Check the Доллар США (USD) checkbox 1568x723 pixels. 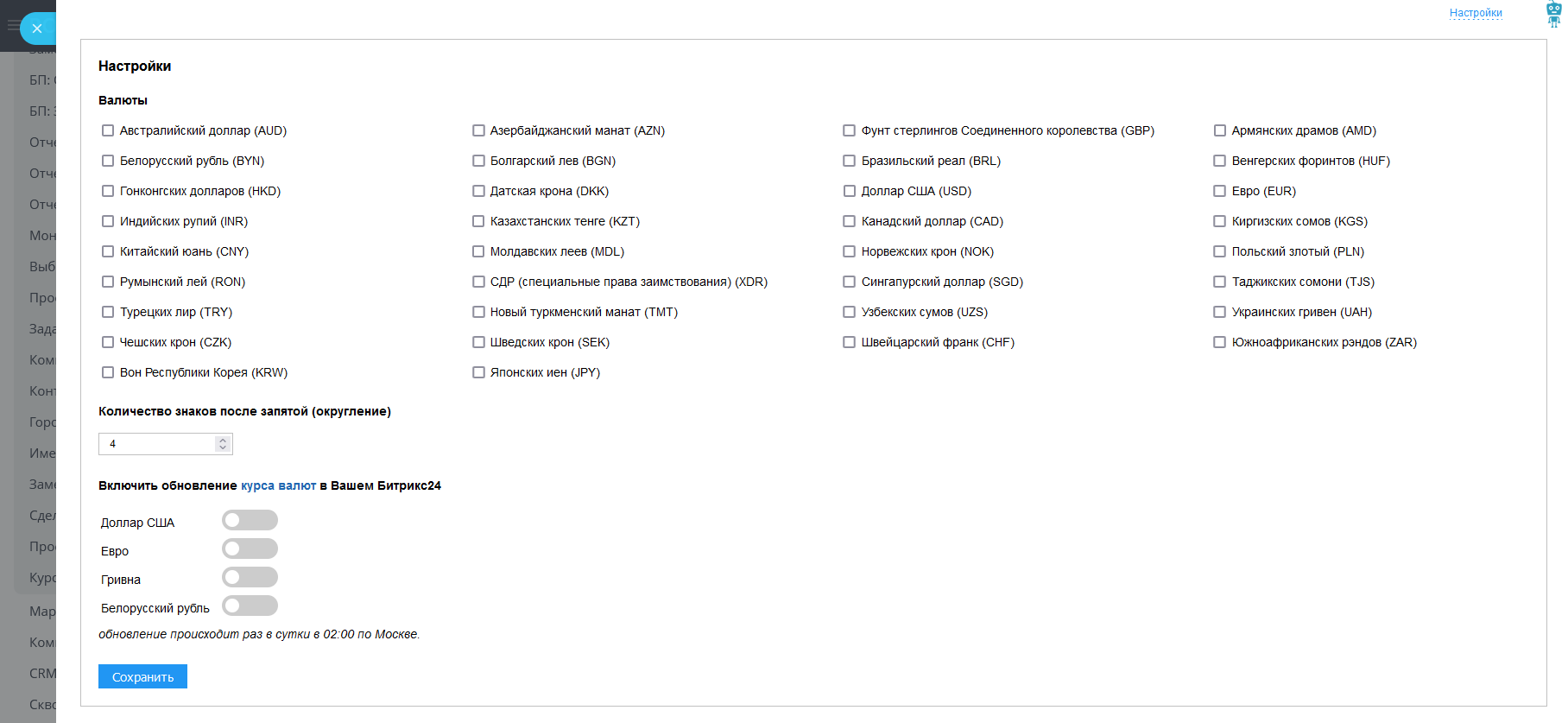[x=850, y=191]
